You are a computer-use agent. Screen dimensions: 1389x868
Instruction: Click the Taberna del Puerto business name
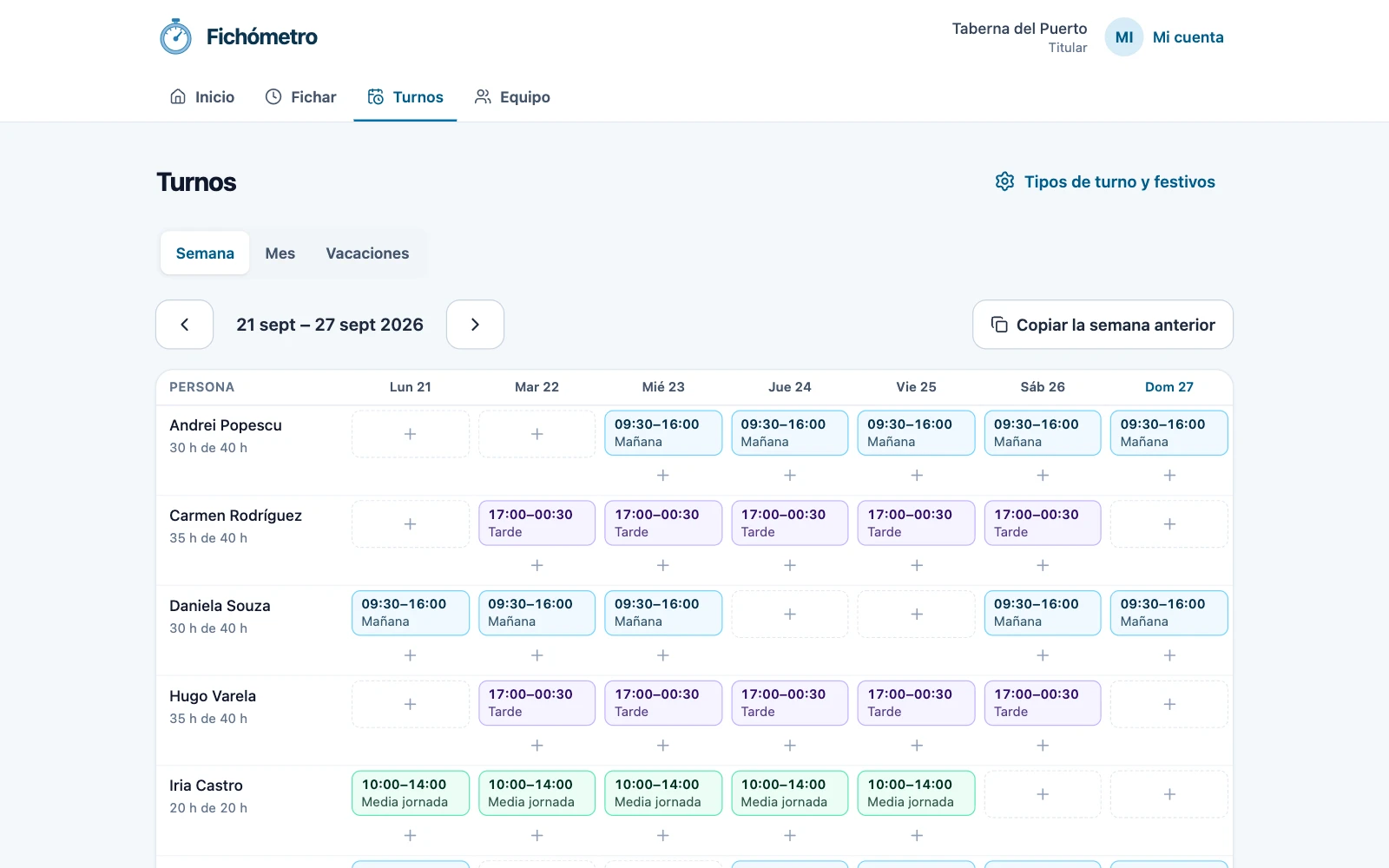(1019, 29)
